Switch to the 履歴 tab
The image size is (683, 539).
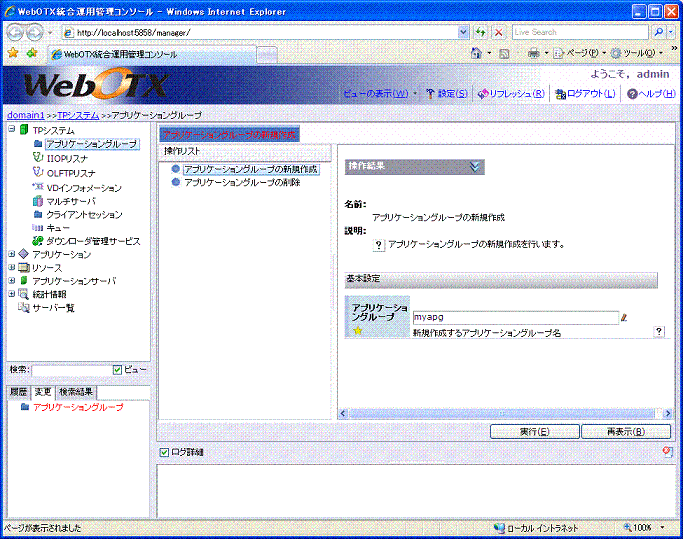(x=17, y=392)
